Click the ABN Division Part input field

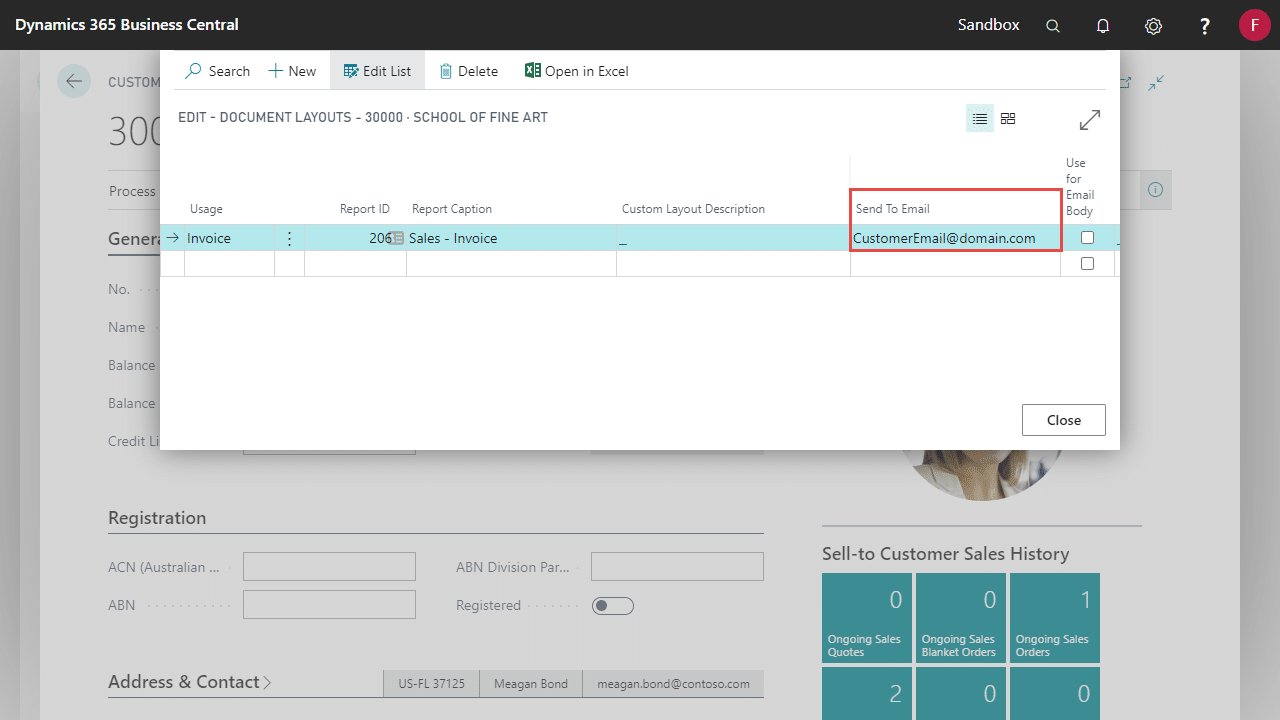point(677,567)
